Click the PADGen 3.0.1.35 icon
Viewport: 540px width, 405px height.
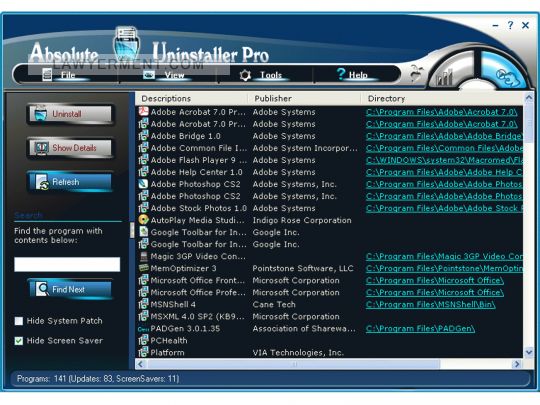click(143, 329)
